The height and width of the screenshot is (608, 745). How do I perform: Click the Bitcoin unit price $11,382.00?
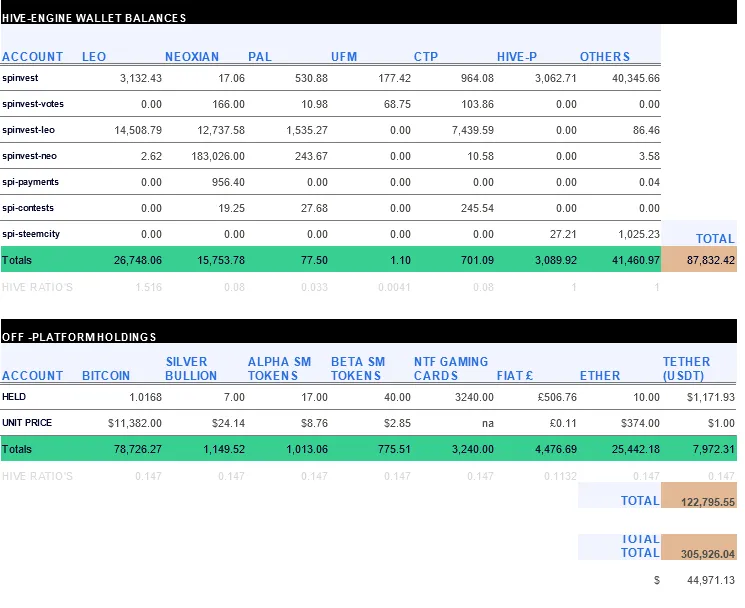[135, 423]
